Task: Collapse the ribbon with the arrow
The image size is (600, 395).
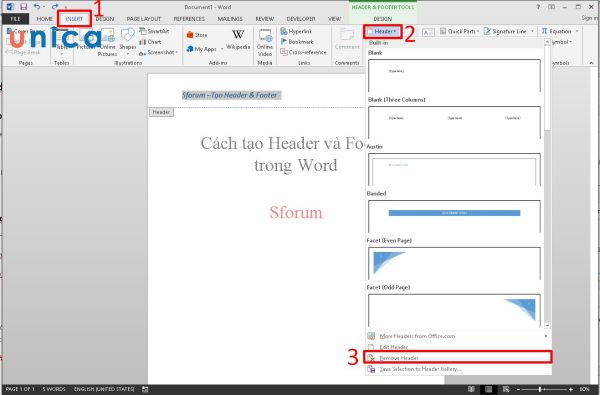Action: tap(592, 62)
